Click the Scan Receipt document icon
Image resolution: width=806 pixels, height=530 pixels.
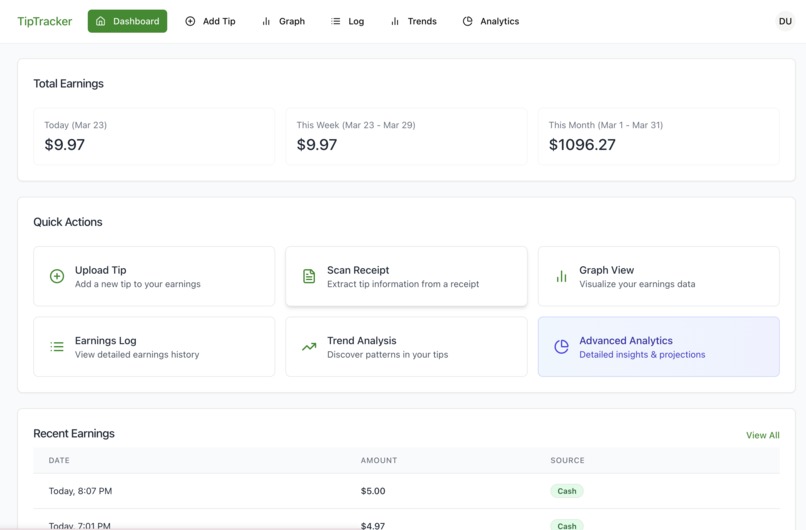309,276
